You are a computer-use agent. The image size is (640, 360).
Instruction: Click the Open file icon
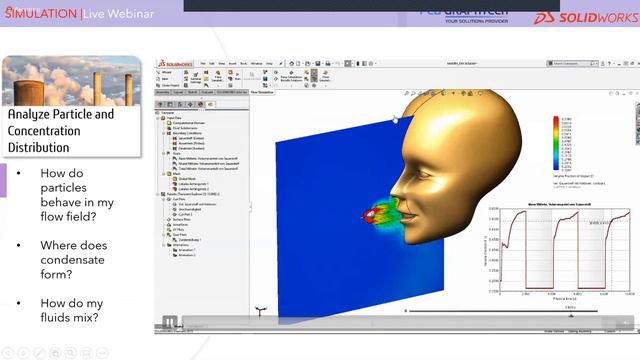(x=307, y=64)
